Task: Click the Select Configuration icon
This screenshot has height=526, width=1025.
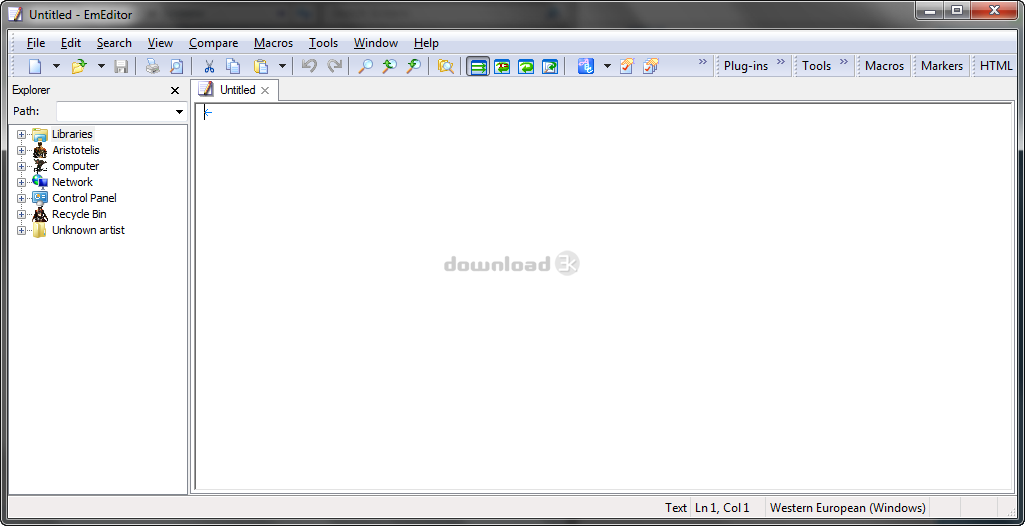Action: coord(586,66)
